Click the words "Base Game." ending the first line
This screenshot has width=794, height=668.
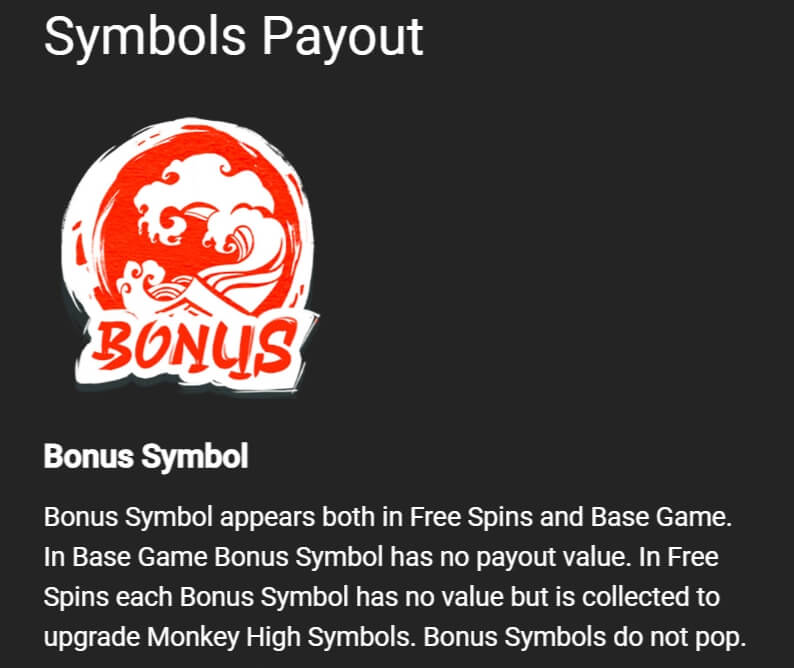coord(661,518)
